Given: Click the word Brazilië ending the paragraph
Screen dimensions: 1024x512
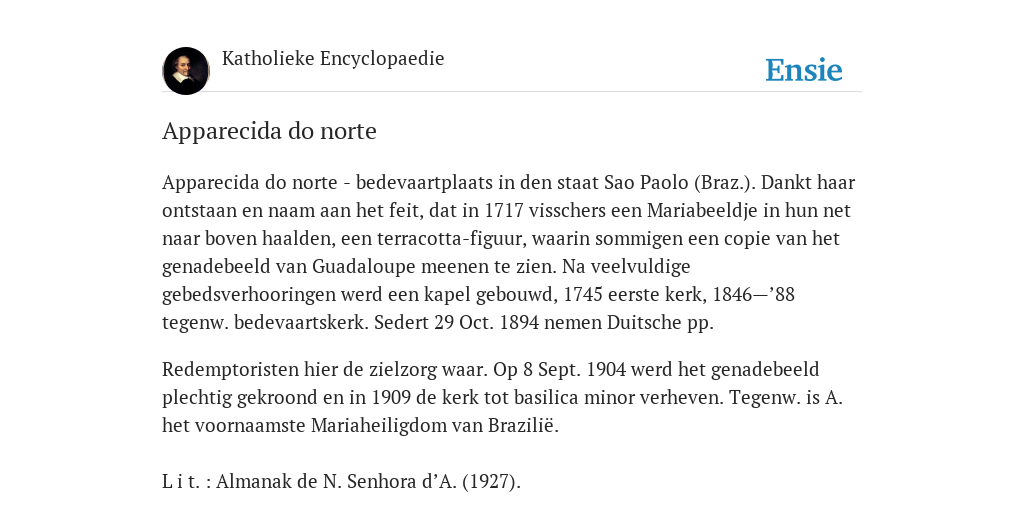Looking at the screenshot, I should pyautogui.click(x=524, y=426).
